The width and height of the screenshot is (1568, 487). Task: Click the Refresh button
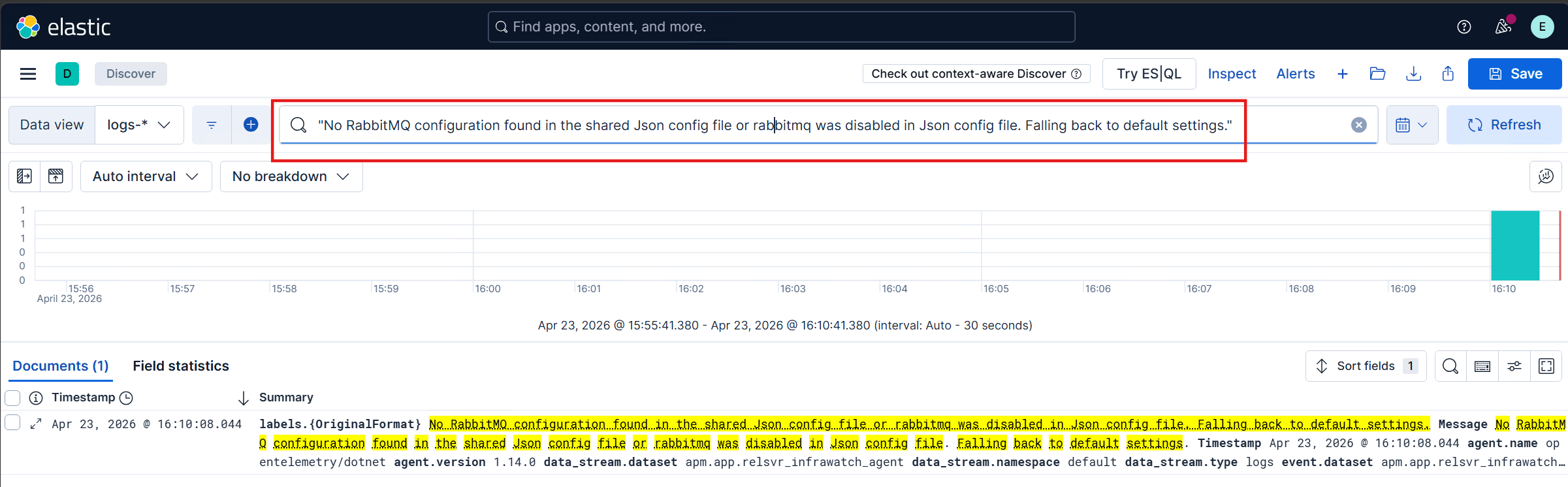[x=1504, y=125]
